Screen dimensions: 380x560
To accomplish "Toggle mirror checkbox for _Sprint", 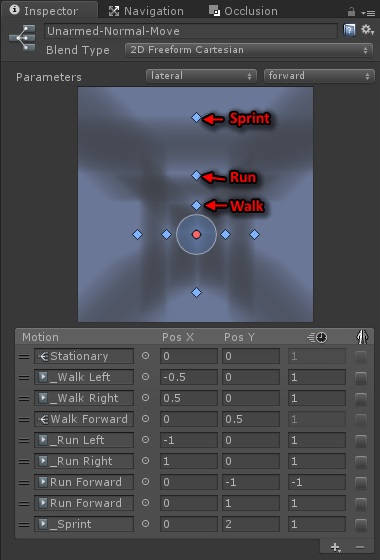I will click(x=361, y=525).
